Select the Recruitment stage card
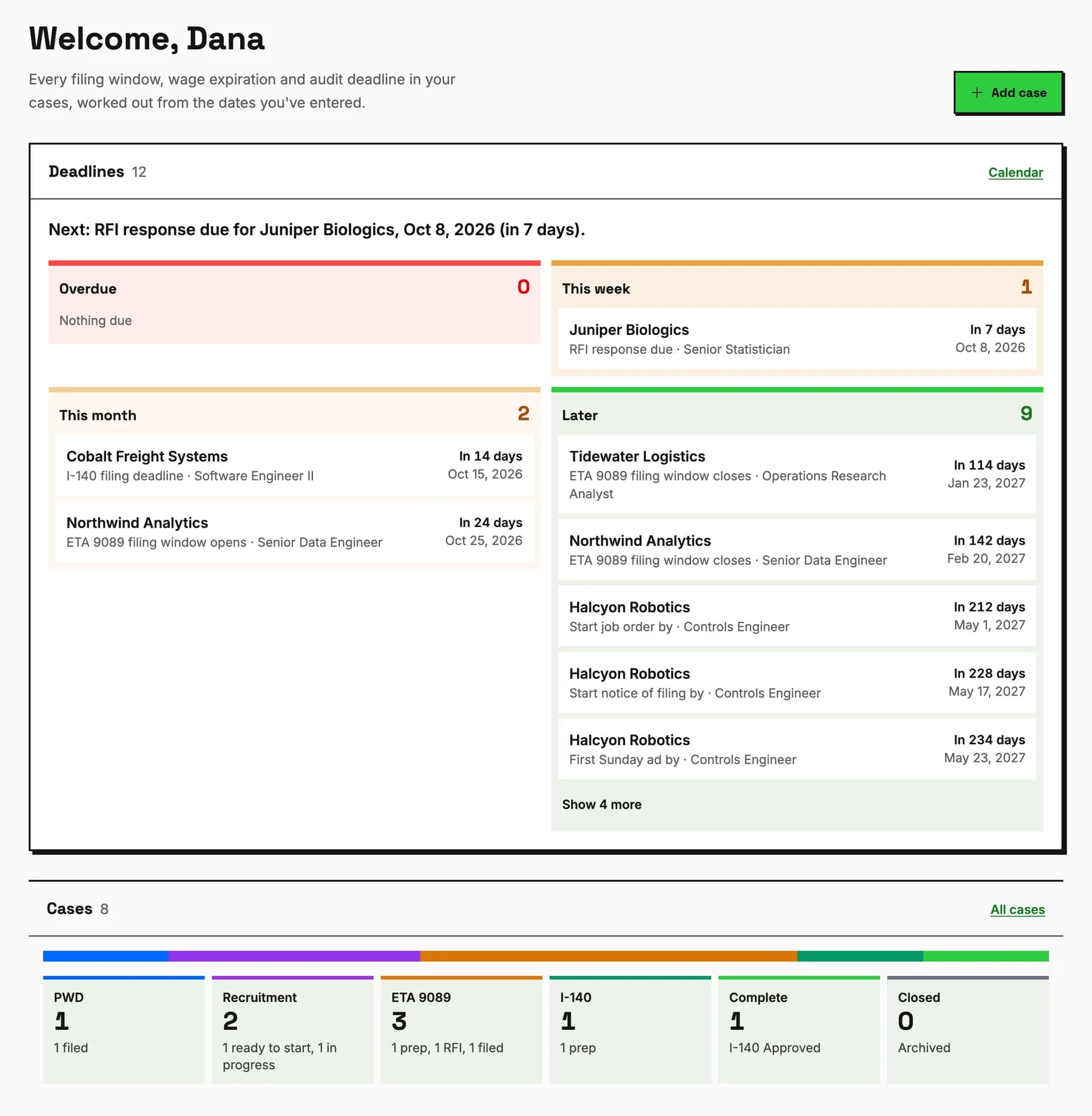1092x1116 pixels. click(292, 1029)
